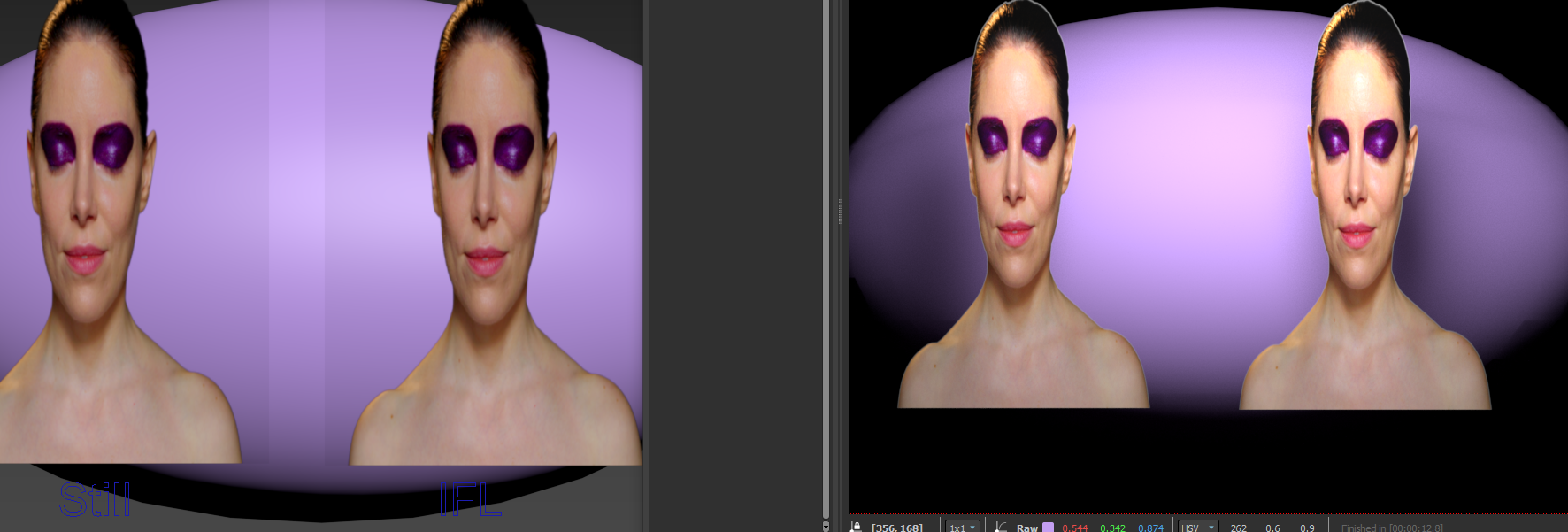Image resolution: width=1568 pixels, height=532 pixels.
Task: Click the 'IFL' outlined text in viewport
Action: coord(471,500)
